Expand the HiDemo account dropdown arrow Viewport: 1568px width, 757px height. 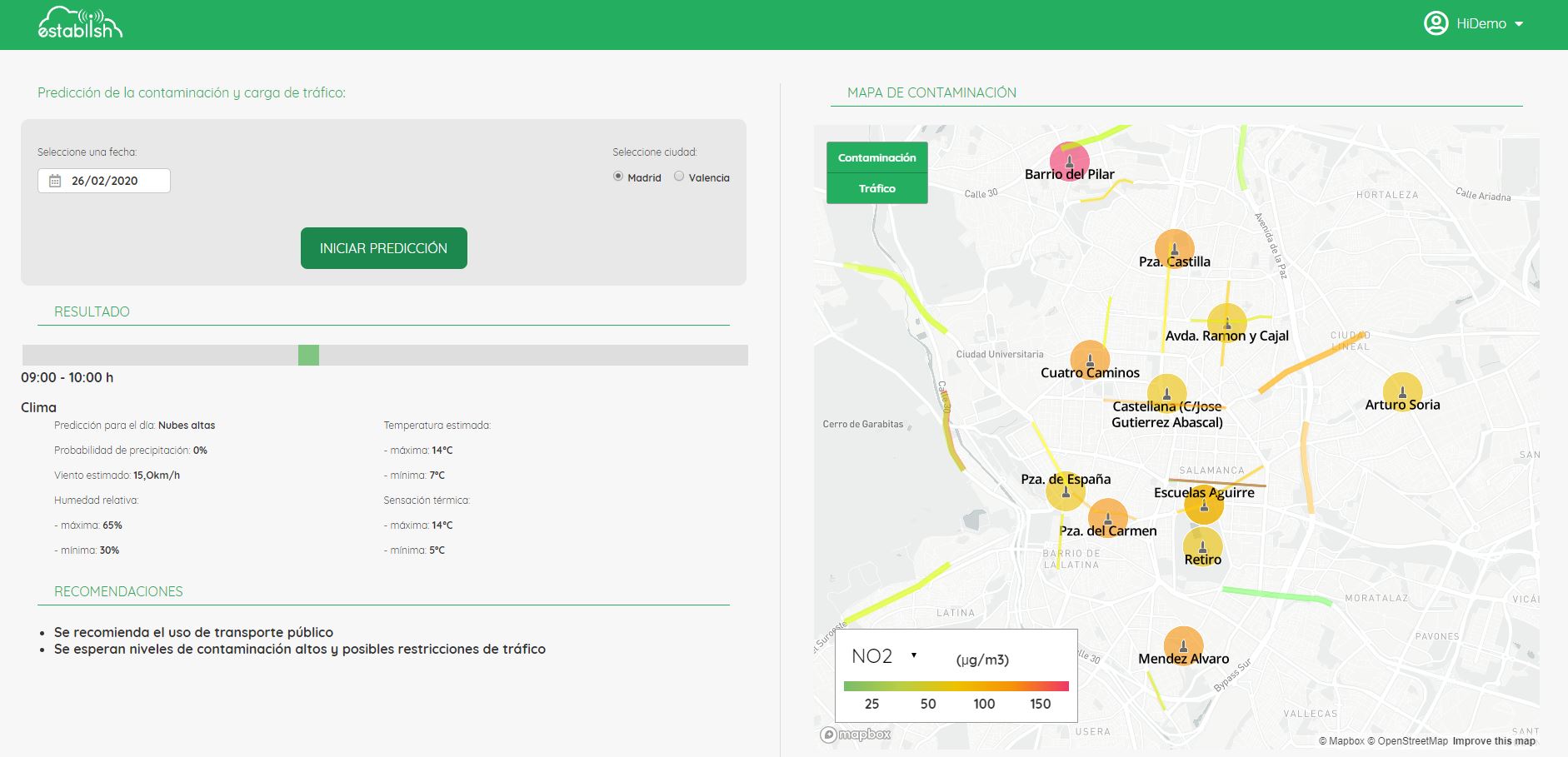pos(1519,24)
